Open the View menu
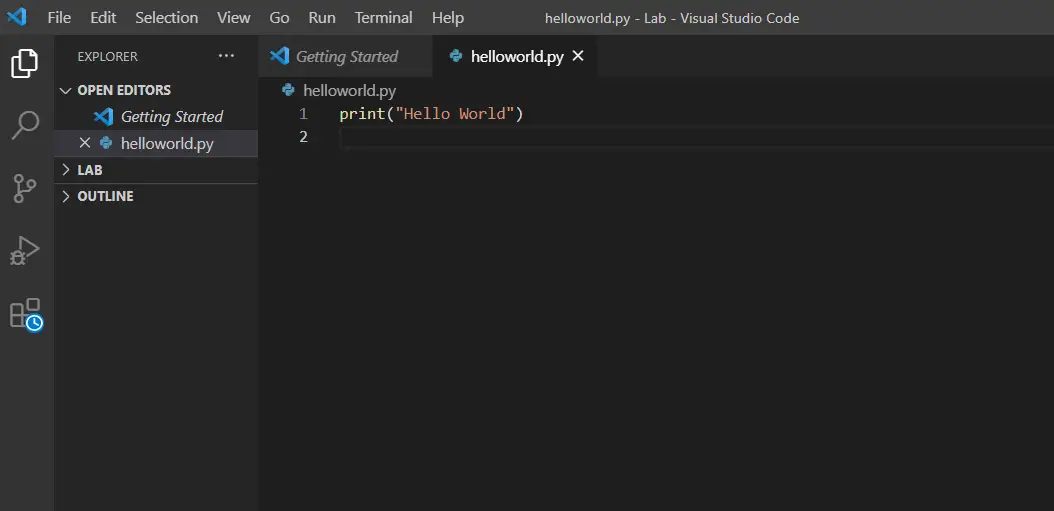 [234, 17]
